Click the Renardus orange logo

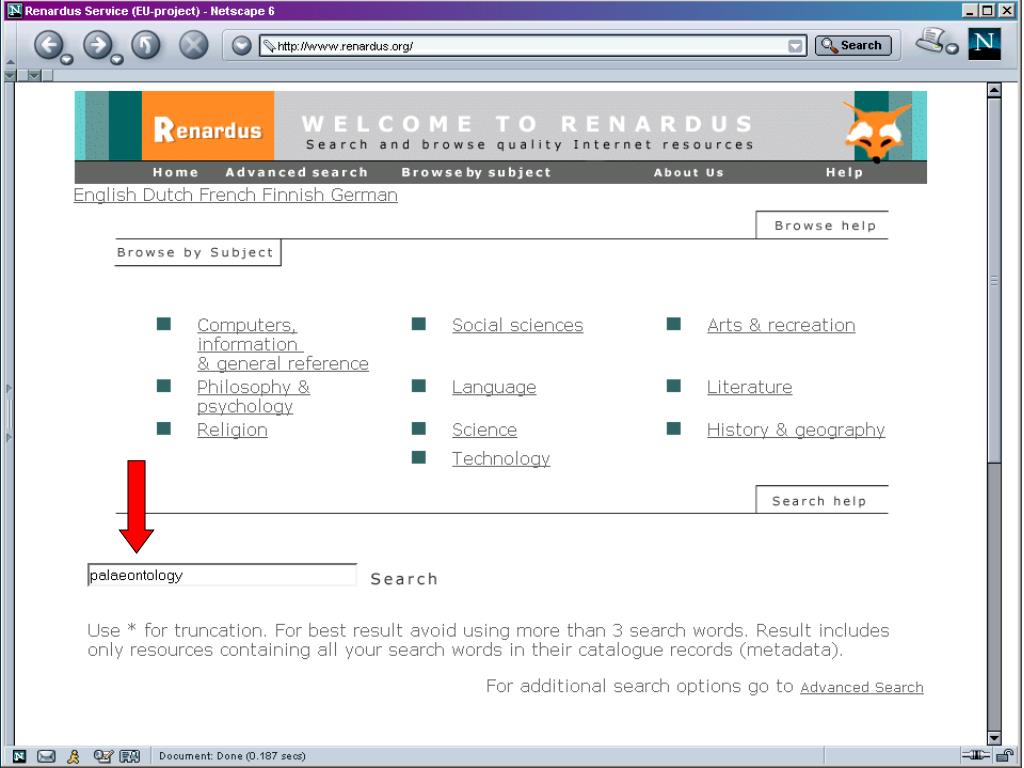(x=208, y=126)
